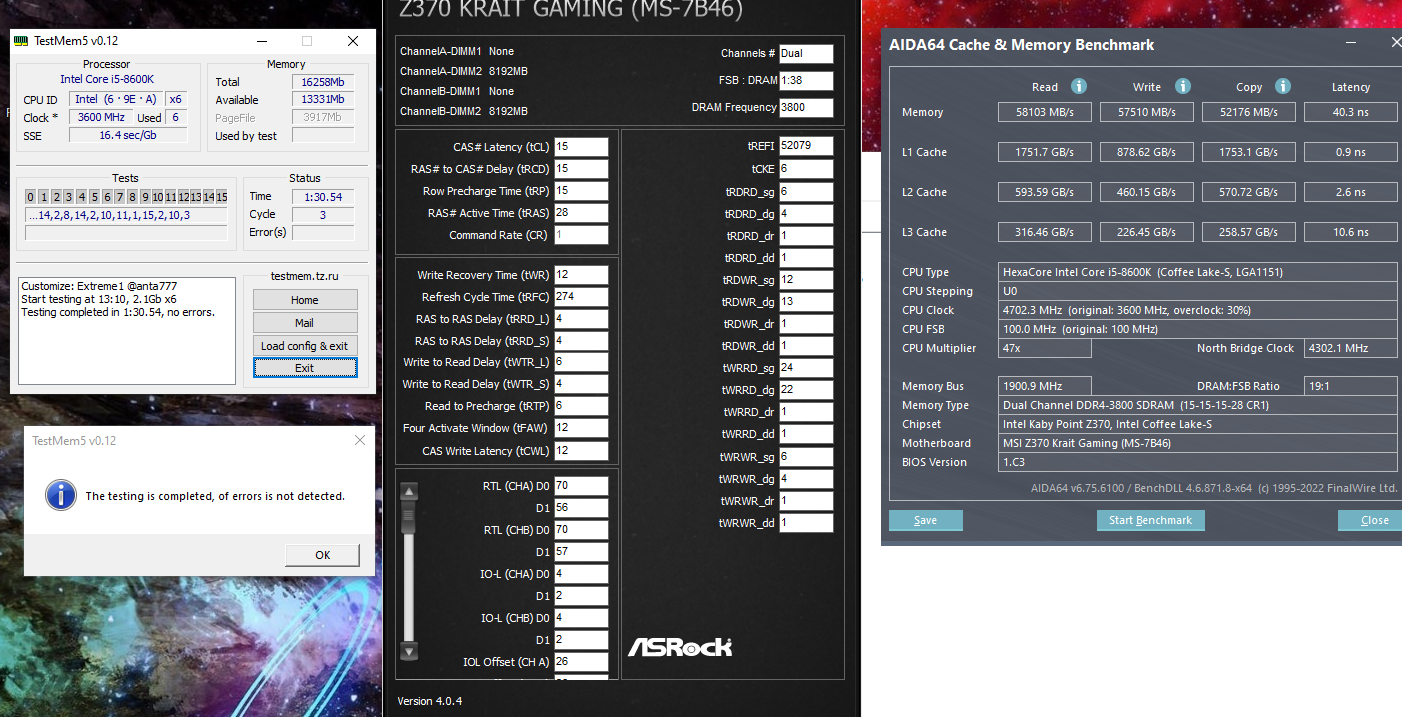Click the Write Recovery Time (tWR) field

tap(581, 275)
